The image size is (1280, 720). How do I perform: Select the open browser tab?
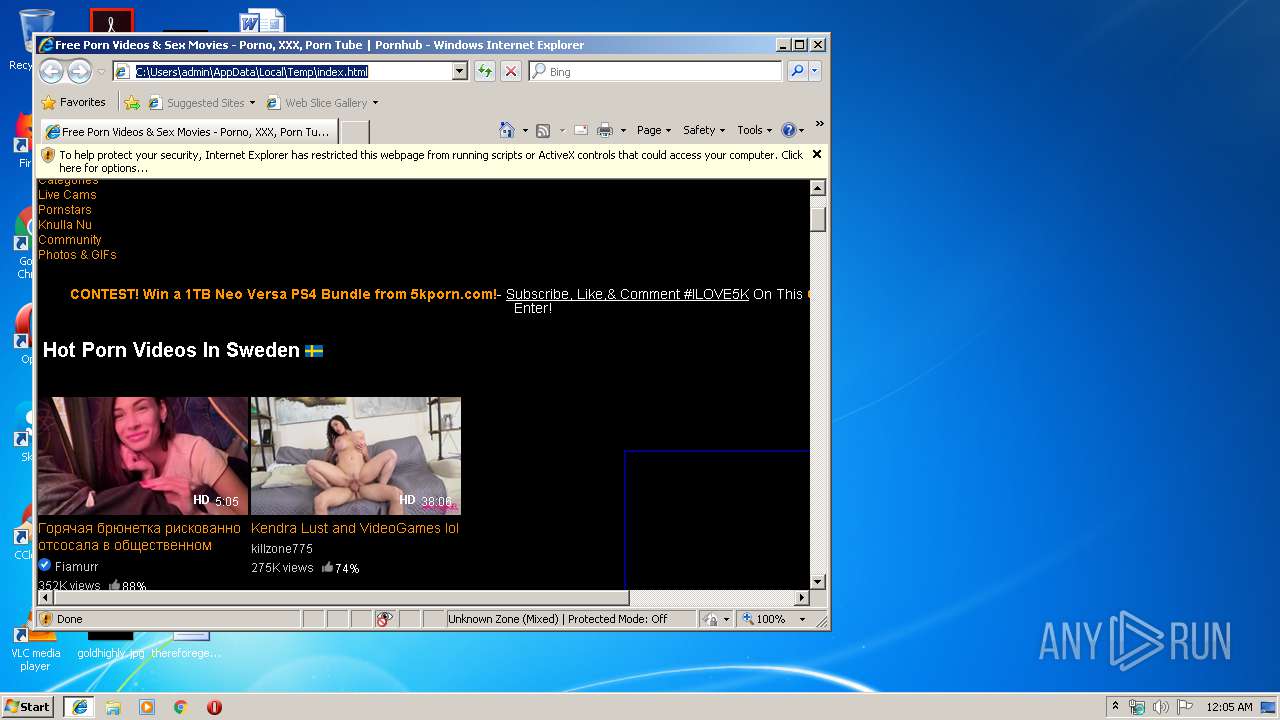click(187, 131)
